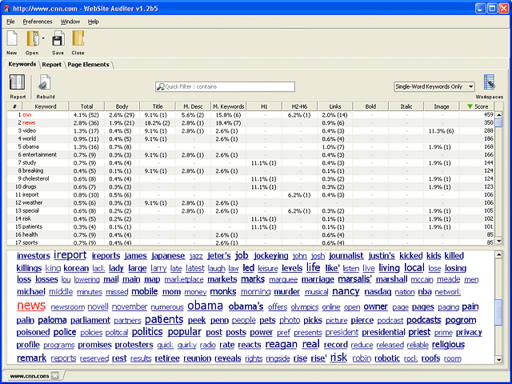
Task: Open the Preferences menu
Action: (37, 22)
